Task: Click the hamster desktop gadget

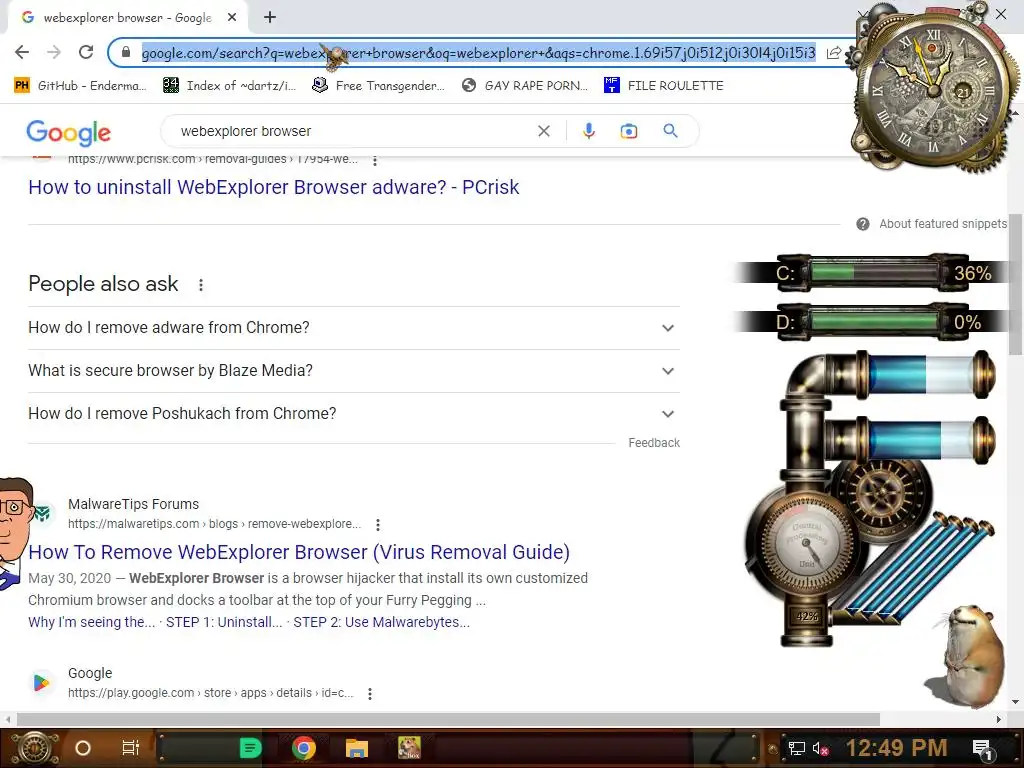Action: click(x=967, y=655)
